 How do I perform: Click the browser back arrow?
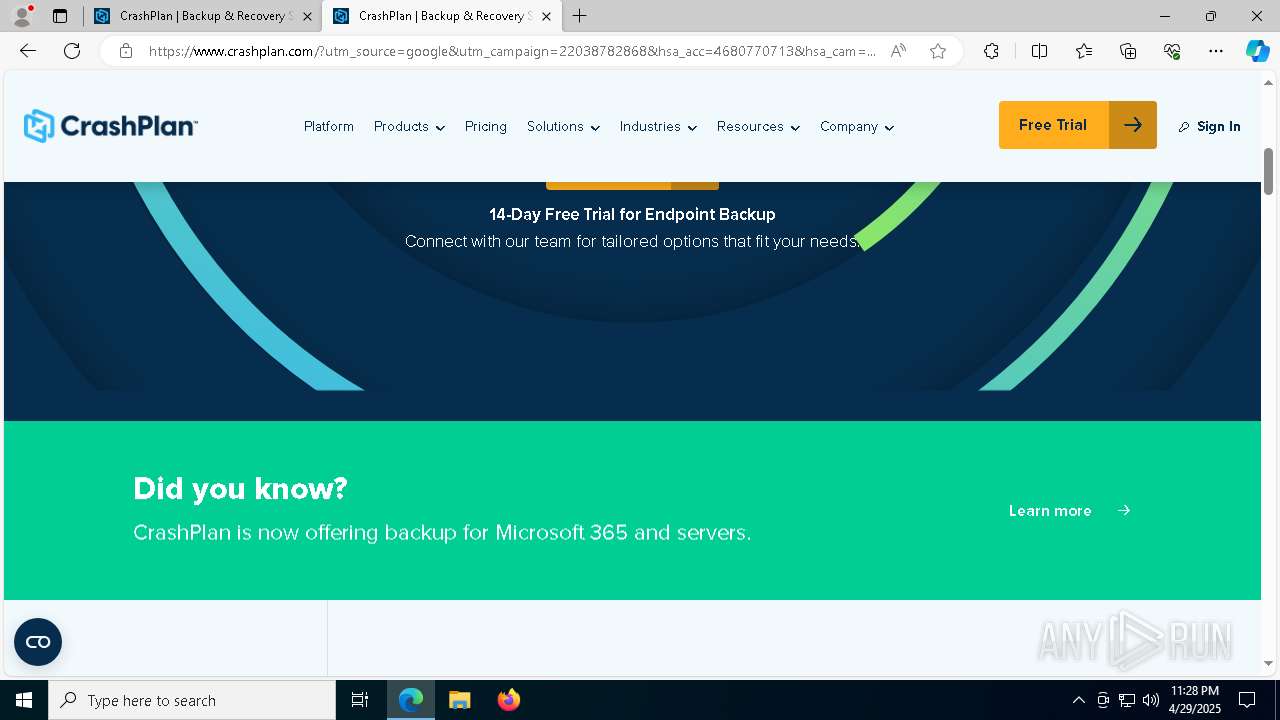pyautogui.click(x=28, y=51)
